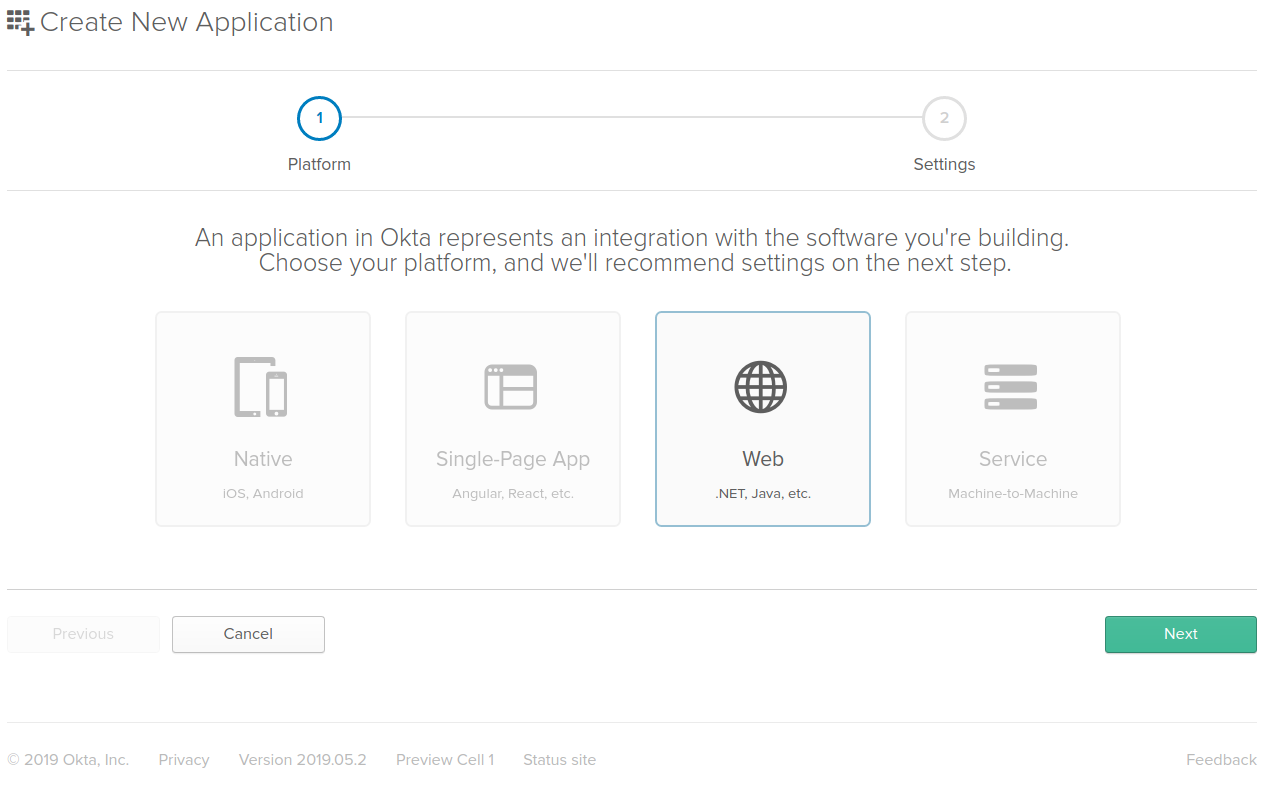Select the Web platform label
The image size is (1268, 788).
763,459
